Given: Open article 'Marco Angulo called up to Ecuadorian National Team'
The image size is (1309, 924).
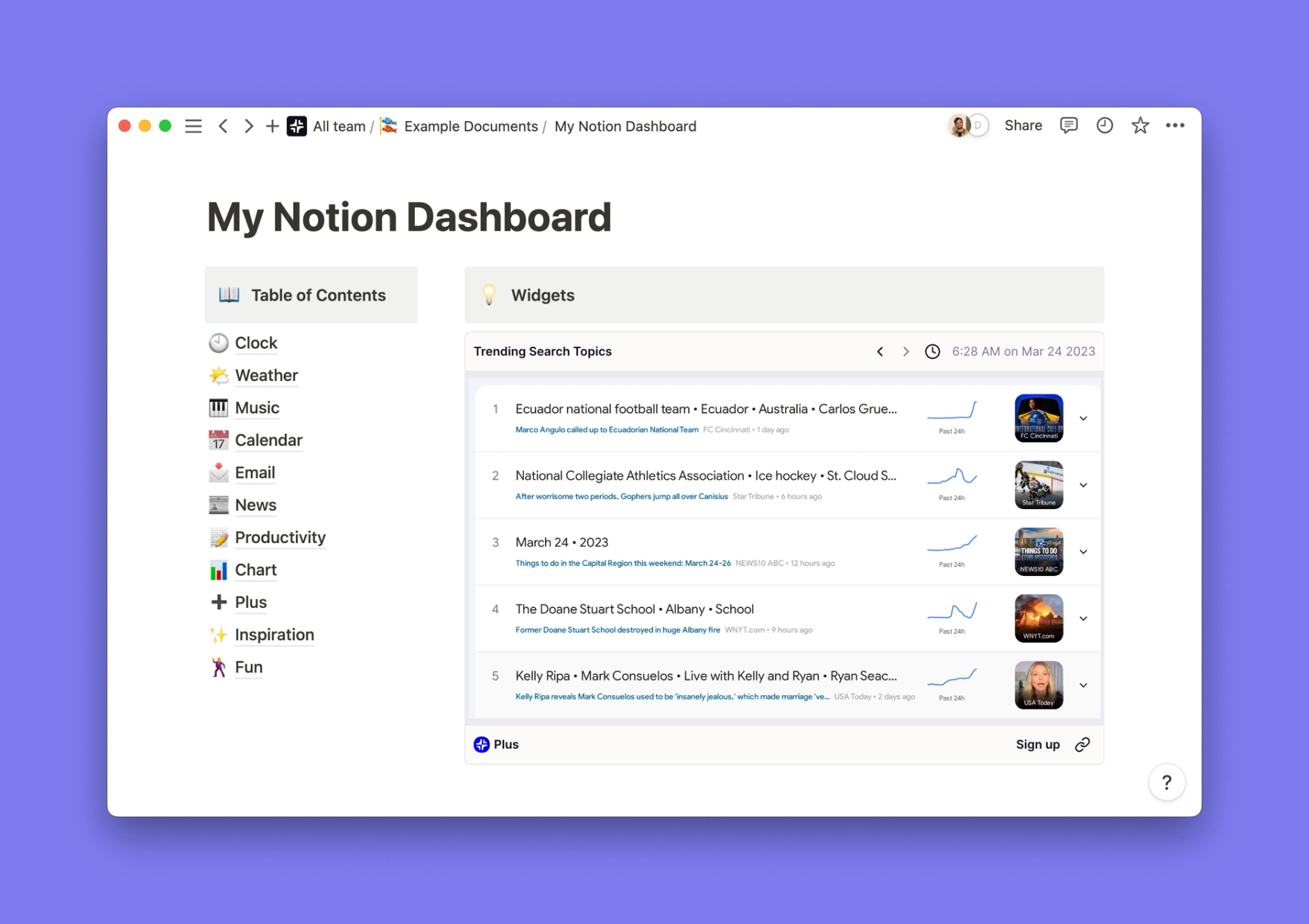Looking at the screenshot, I should coord(606,430).
